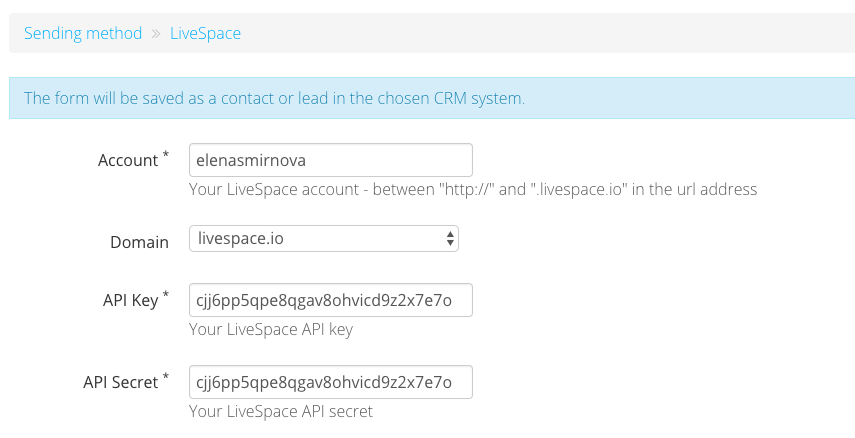
Task: Click the gray breadcrumb bar background
Action: pos(545,33)
